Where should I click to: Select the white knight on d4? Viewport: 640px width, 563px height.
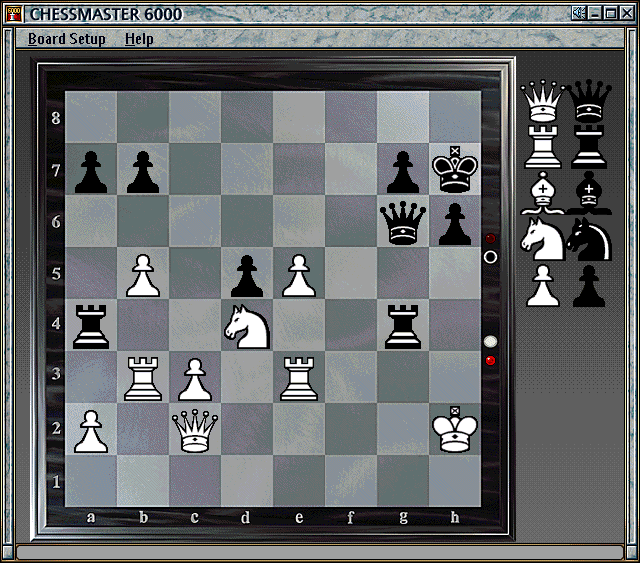[247, 327]
